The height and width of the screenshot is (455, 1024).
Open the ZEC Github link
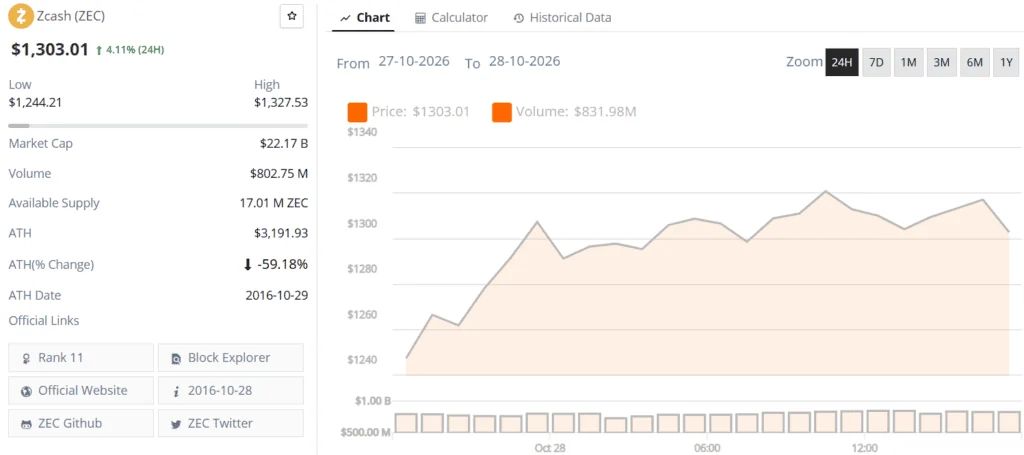pyautogui.click(x=81, y=423)
